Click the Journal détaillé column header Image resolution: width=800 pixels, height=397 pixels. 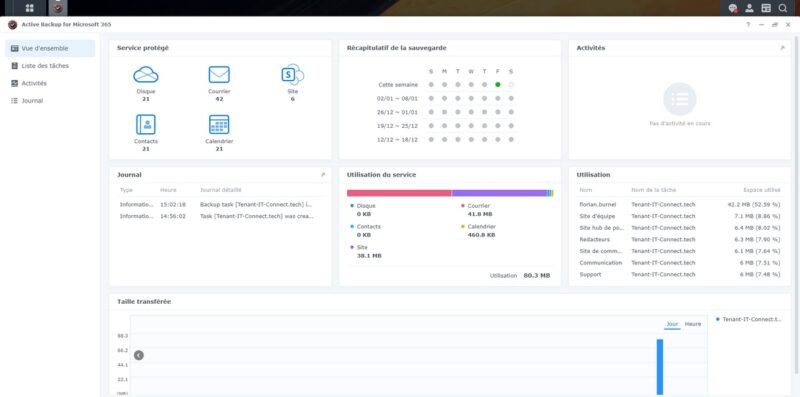[221, 190]
